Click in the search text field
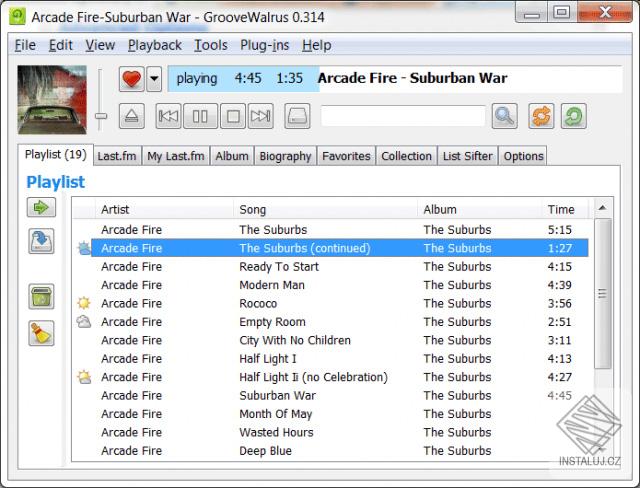 pyautogui.click(x=403, y=116)
